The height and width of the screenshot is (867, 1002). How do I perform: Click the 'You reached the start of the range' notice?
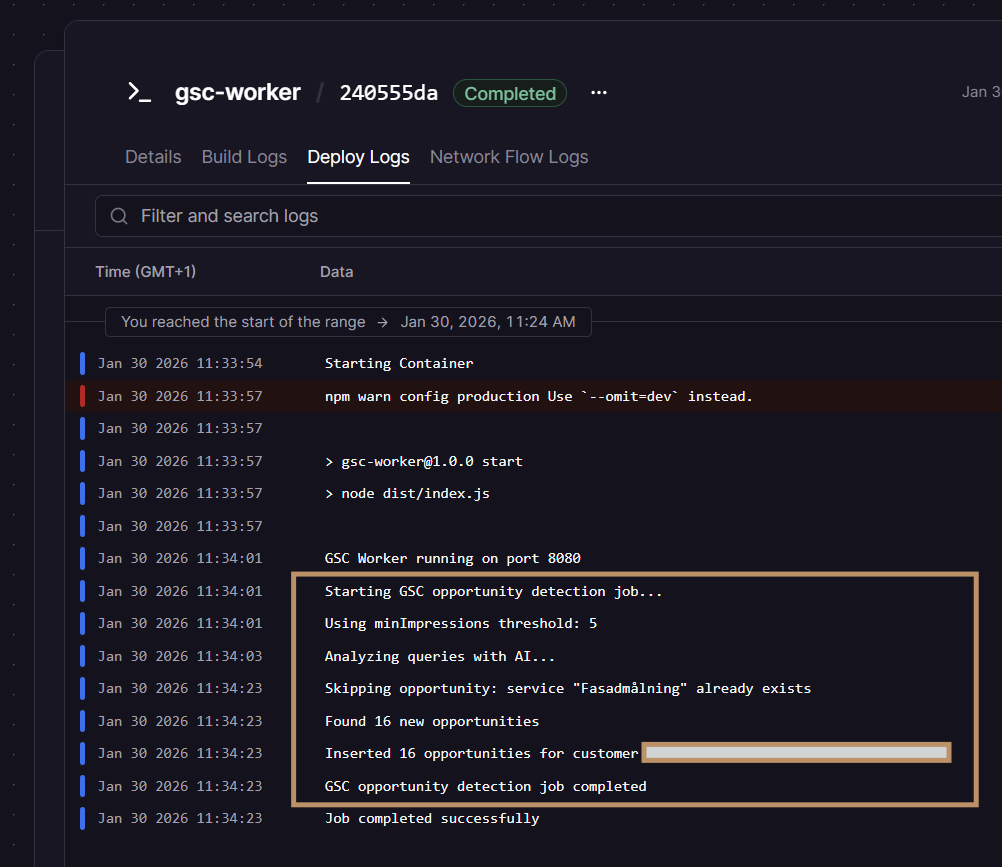pos(348,322)
